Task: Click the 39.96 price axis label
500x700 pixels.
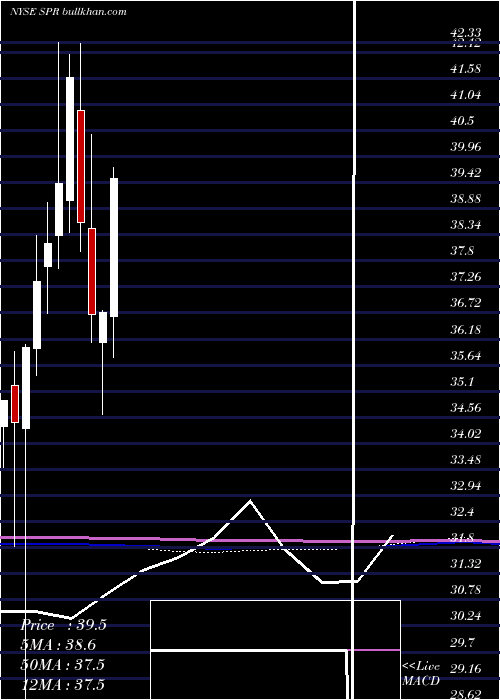Action: (466, 147)
